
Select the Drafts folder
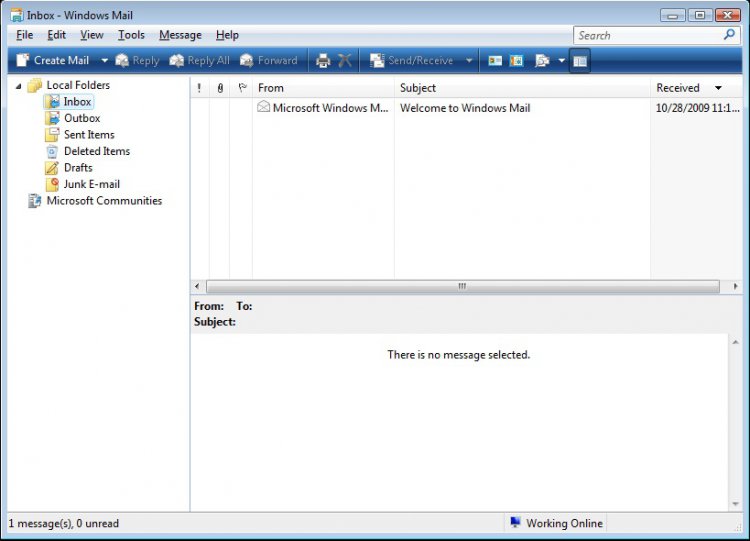coord(78,168)
